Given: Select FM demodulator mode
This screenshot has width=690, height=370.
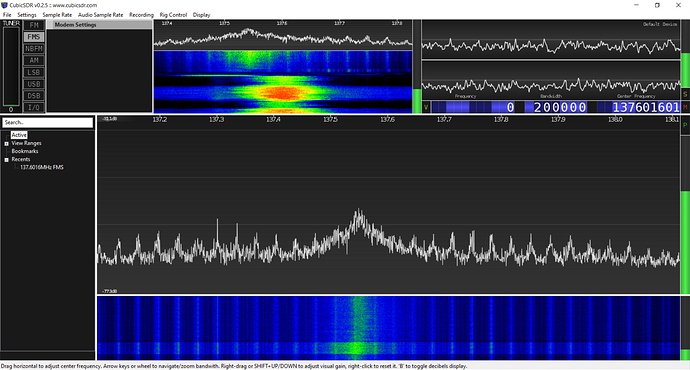Looking at the screenshot, I should tap(34, 25).
